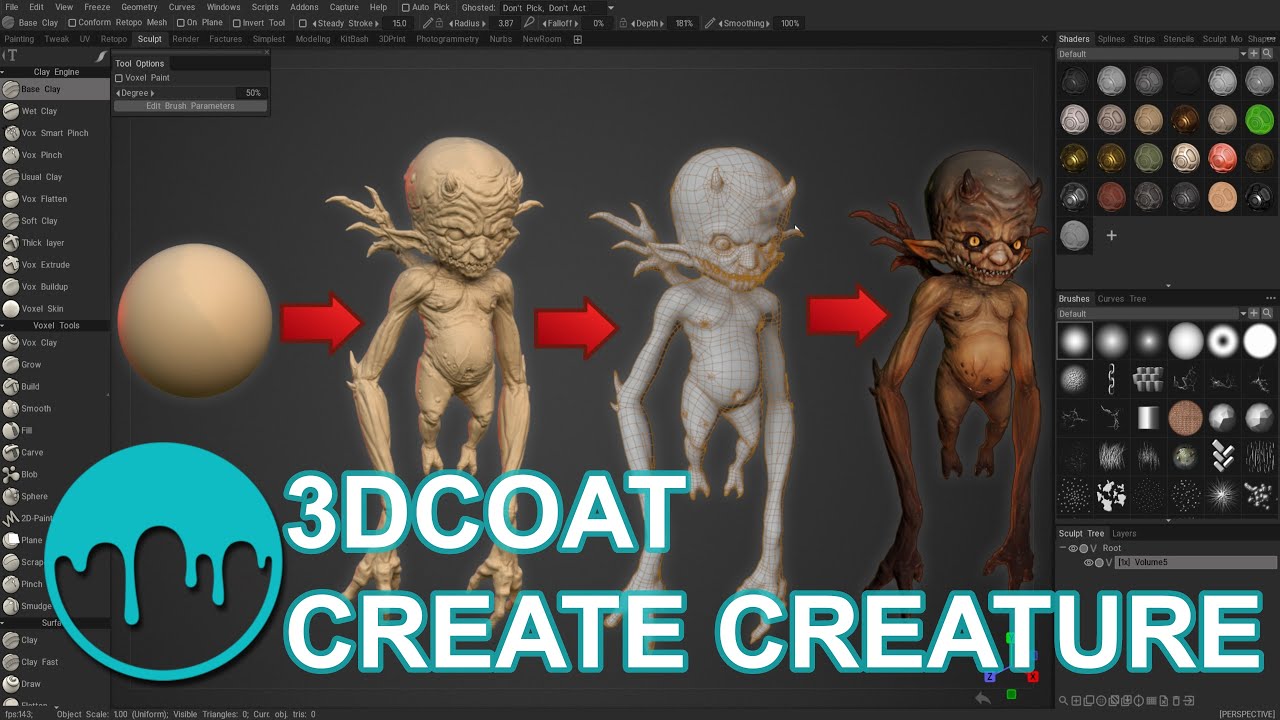Open the Brushes Default folder dropdown
The height and width of the screenshot is (720, 1280).
click(x=1152, y=314)
